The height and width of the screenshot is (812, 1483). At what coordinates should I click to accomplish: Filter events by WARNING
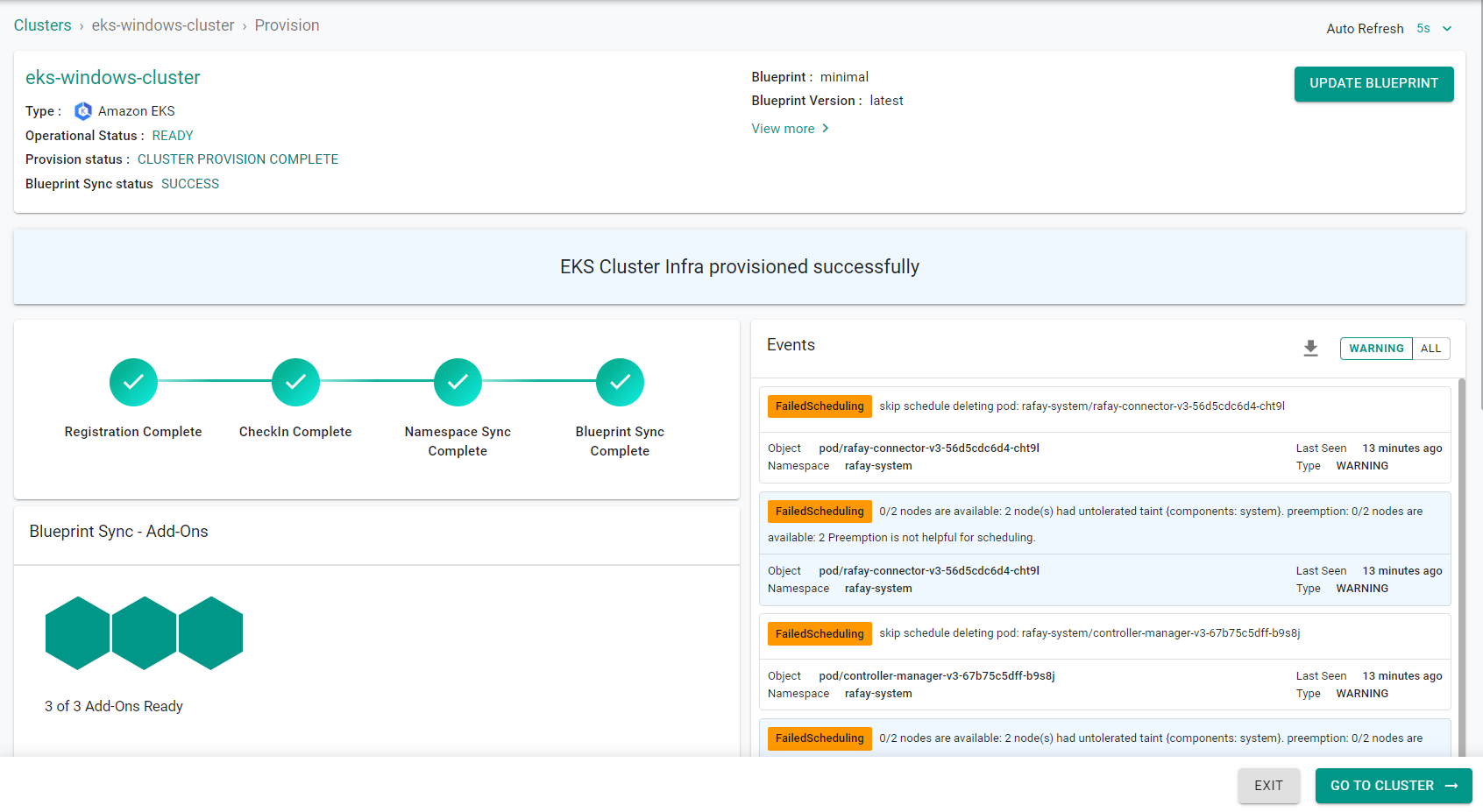coord(1376,349)
